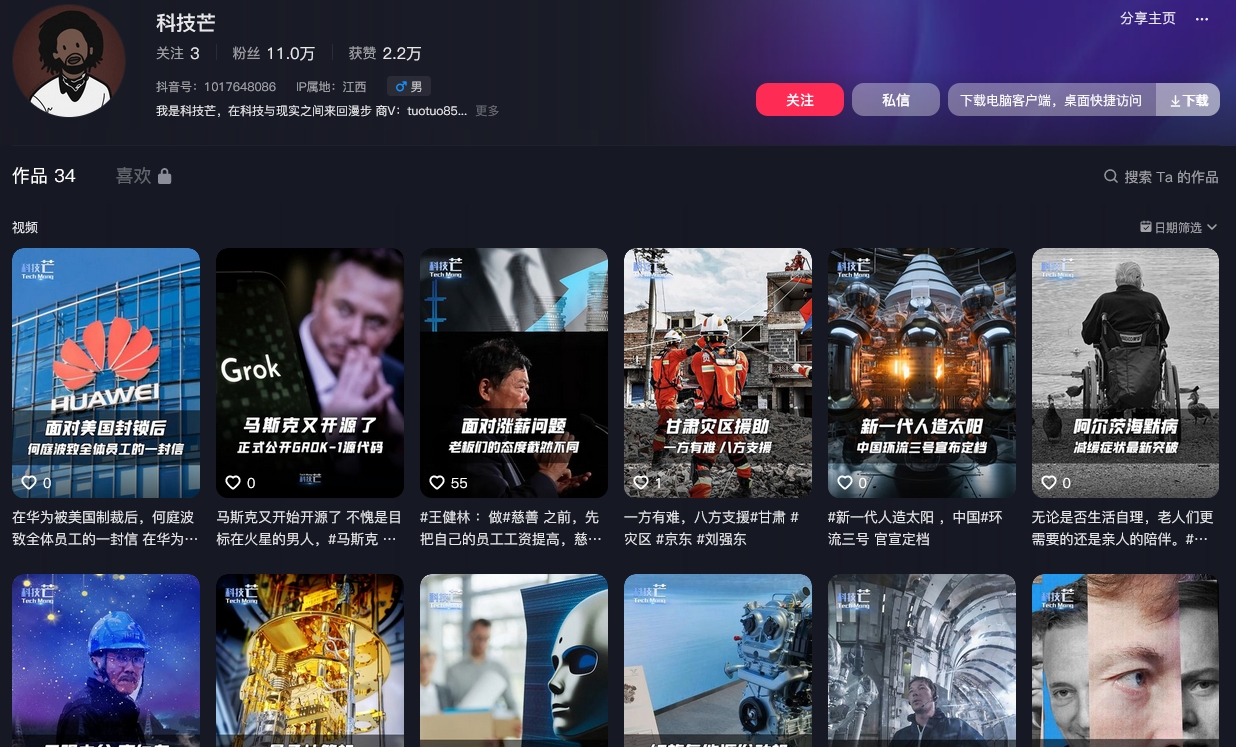
Task: Click the 分享主页 share link
Action: point(1148,19)
